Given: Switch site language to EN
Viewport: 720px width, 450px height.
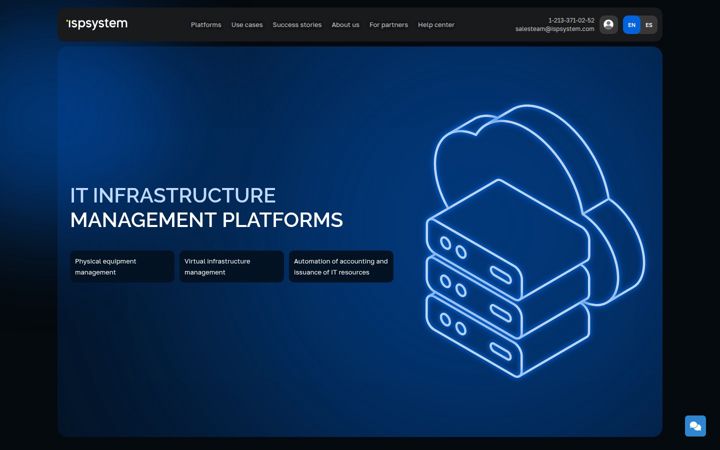Looking at the screenshot, I should click(x=631, y=25).
